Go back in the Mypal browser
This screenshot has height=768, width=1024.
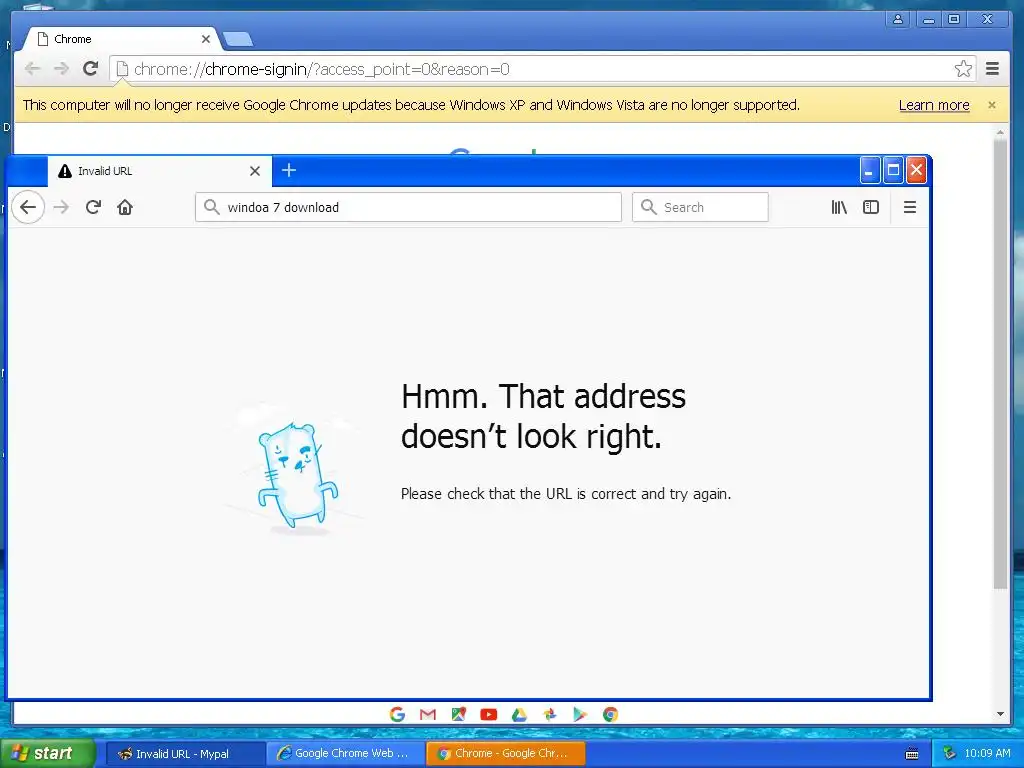pyautogui.click(x=28, y=208)
